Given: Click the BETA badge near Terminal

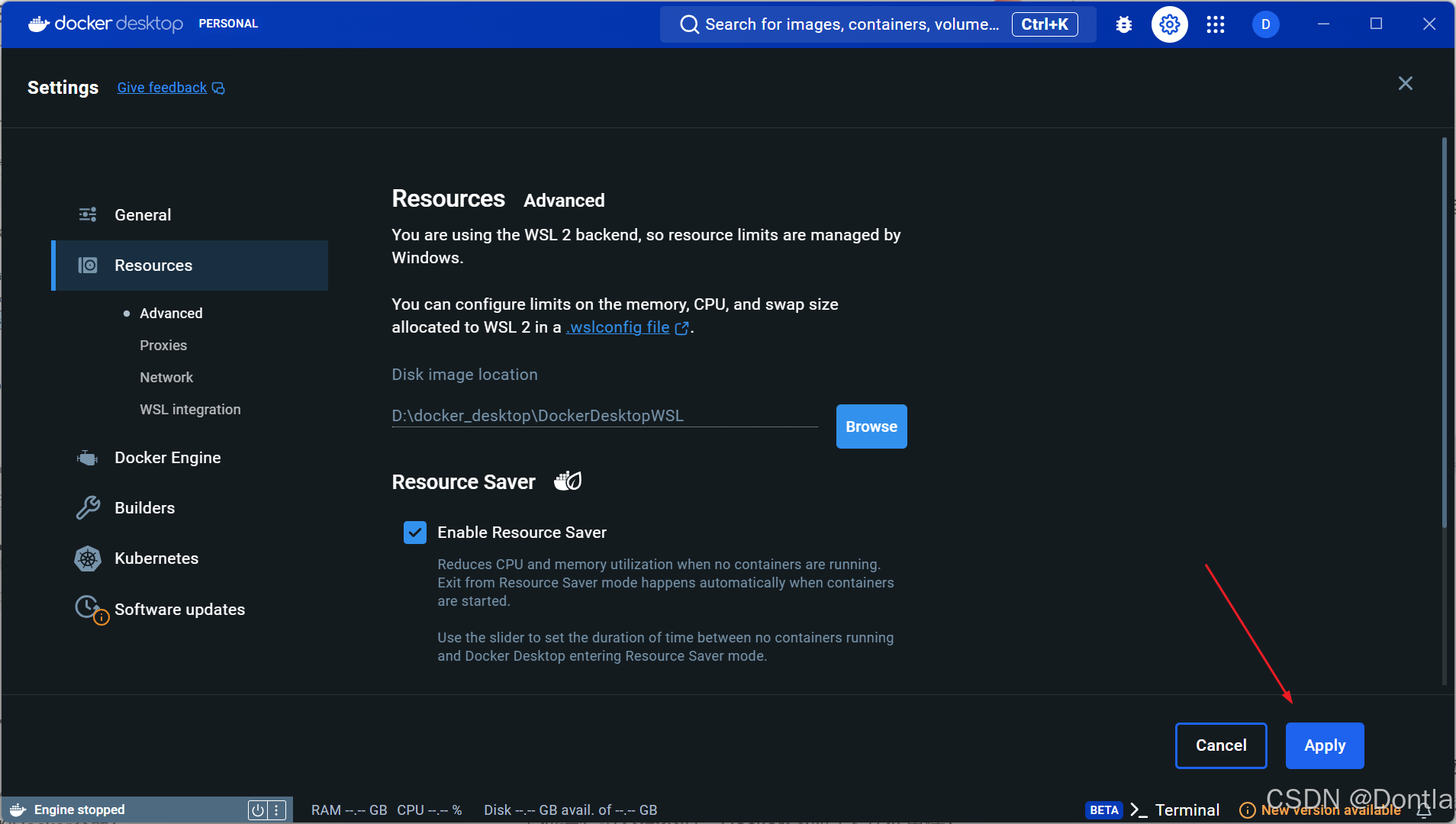Looking at the screenshot, I should tap(1103, 810).
